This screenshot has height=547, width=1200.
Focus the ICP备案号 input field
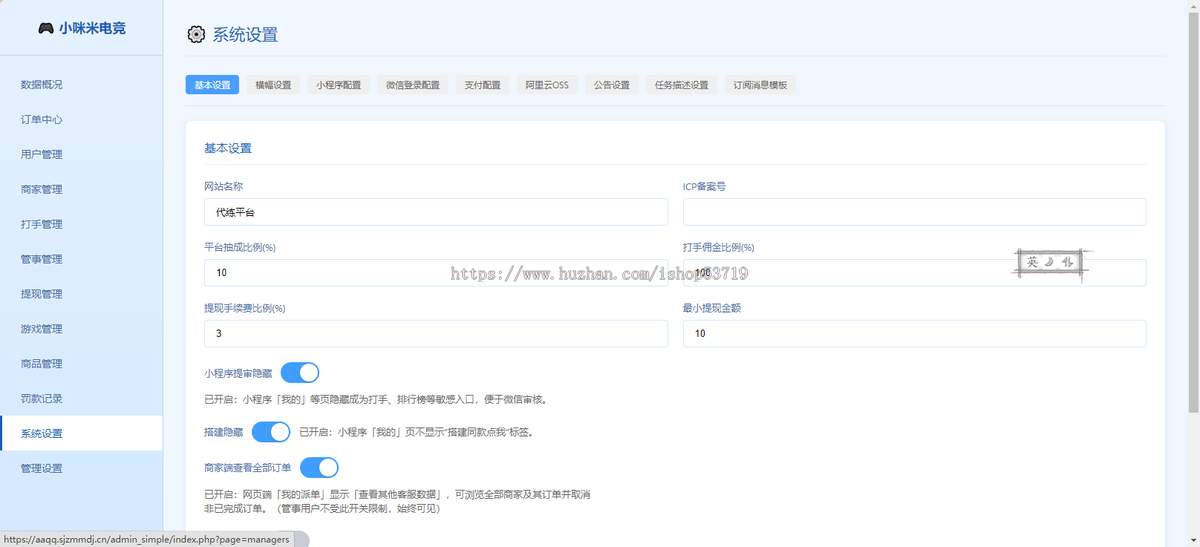[915, 212]
